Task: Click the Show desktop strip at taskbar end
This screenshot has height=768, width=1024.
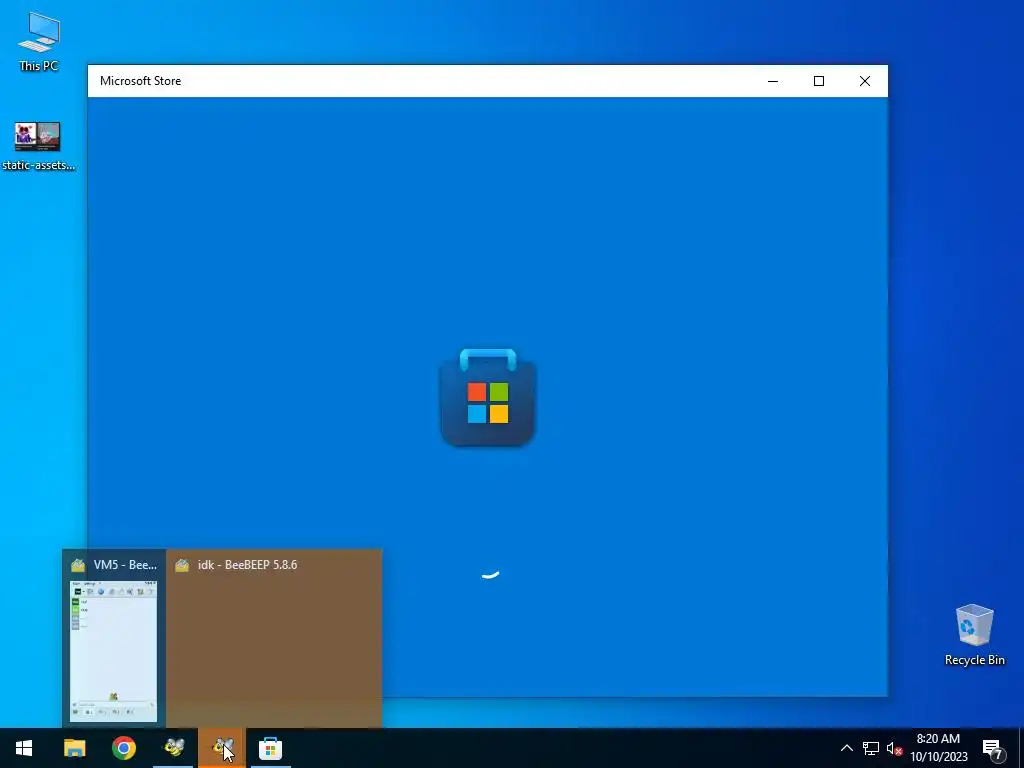Action: click(1021, 748)
